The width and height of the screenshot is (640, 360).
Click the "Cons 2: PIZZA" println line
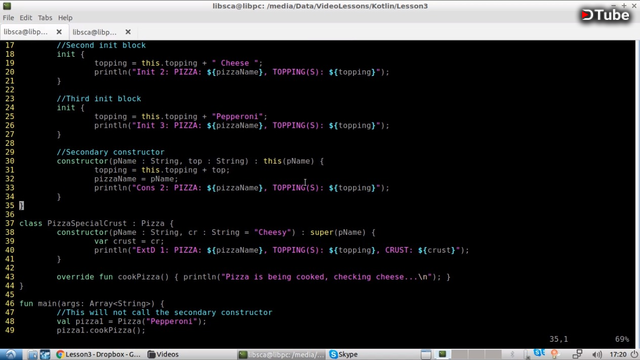click(x=242, y=188)
